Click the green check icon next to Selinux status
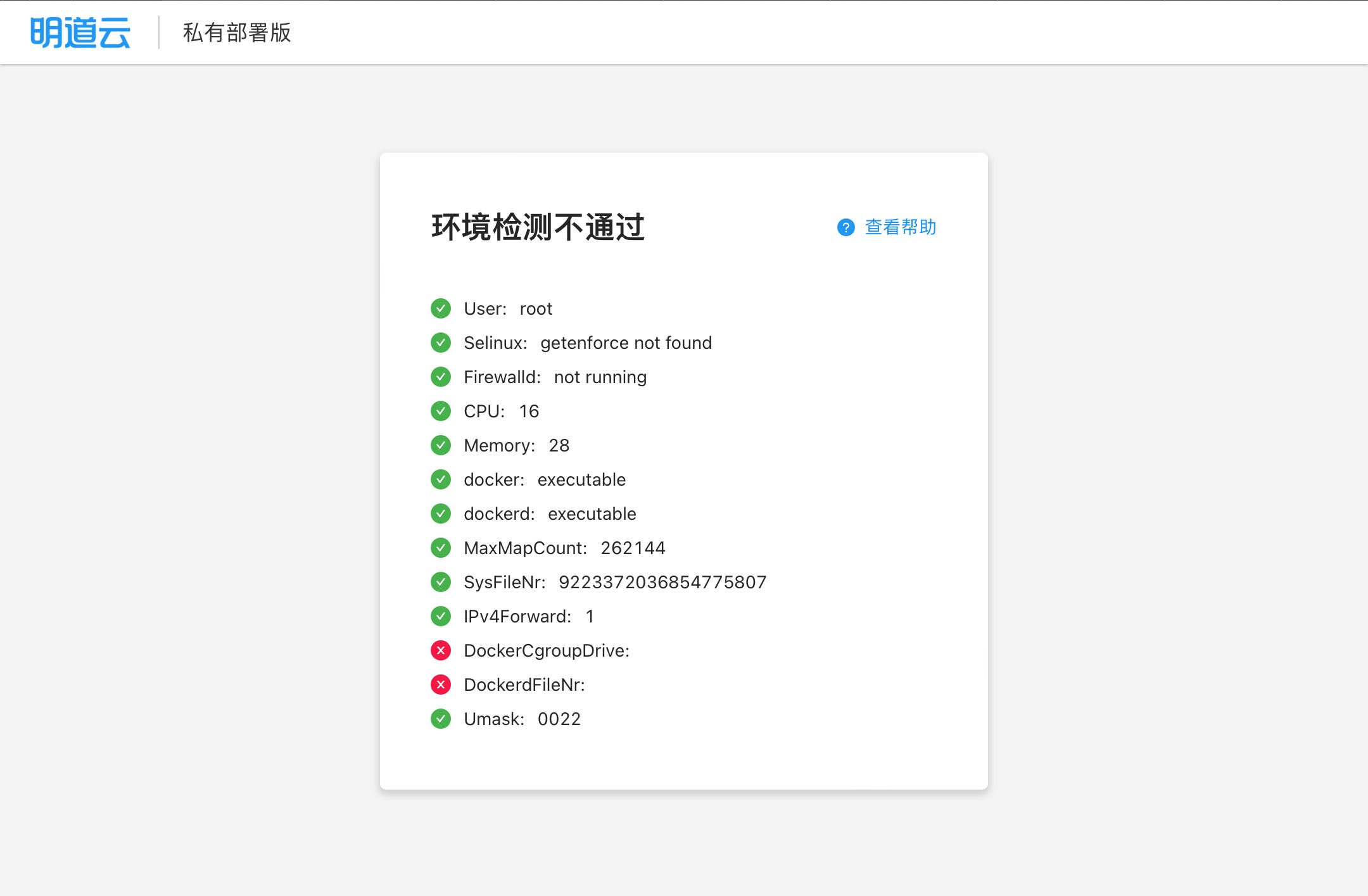Viewport: 1368px width, 896px height. [441, 343]
